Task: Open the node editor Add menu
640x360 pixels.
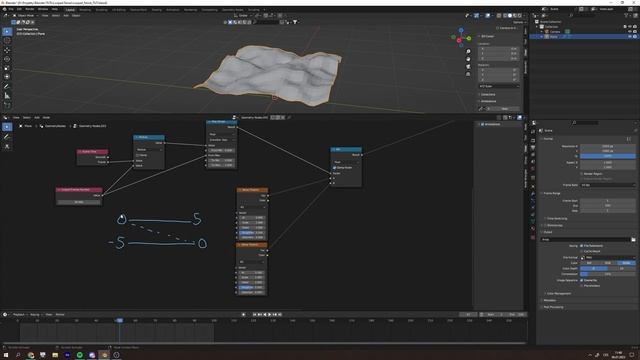Action: click(x=37, y=118)
